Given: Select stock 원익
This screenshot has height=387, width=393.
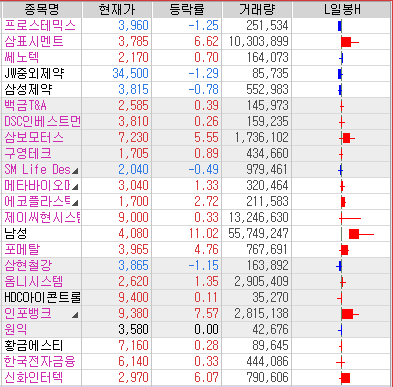Looking at the screenshot, I should (x=16, y=330).
